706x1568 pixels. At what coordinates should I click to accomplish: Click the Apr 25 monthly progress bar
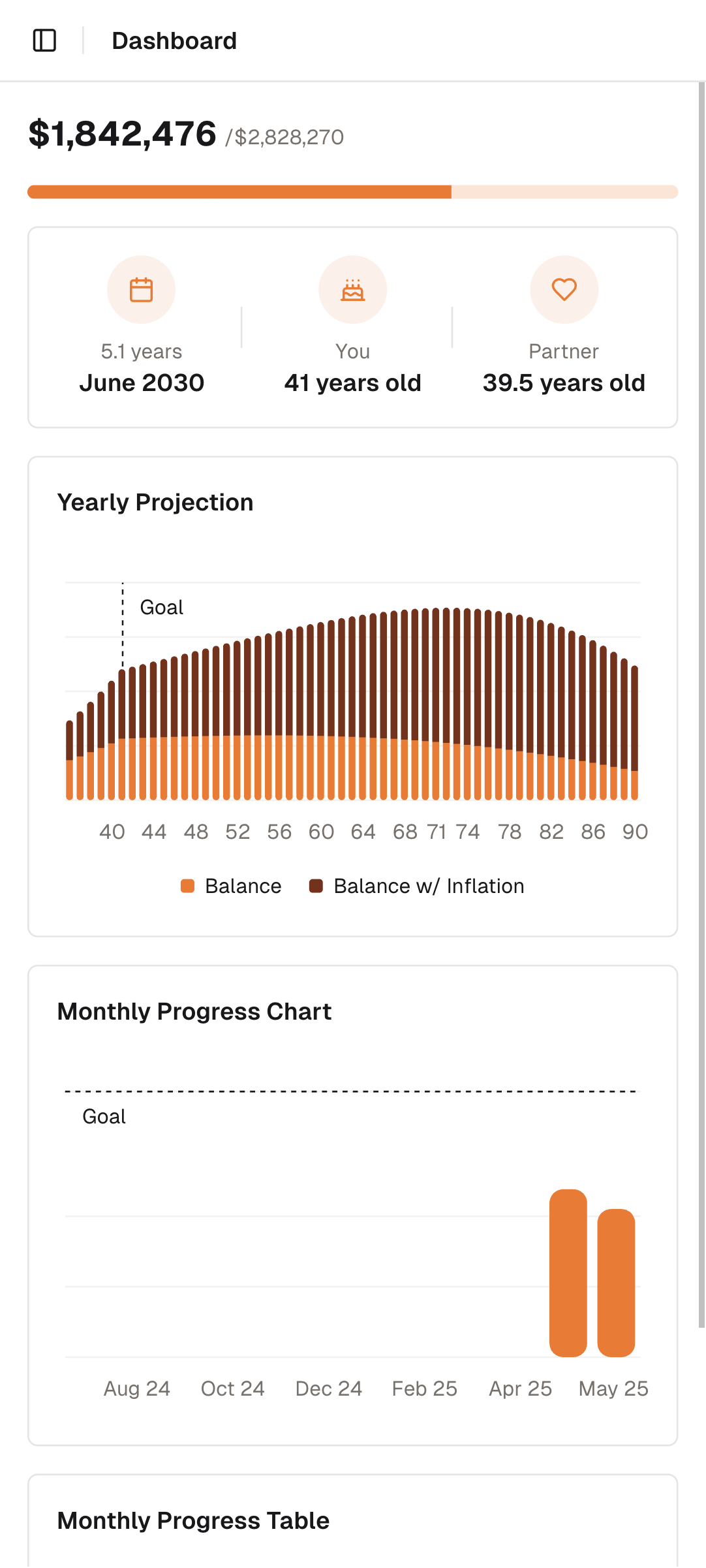[568, 1273]
